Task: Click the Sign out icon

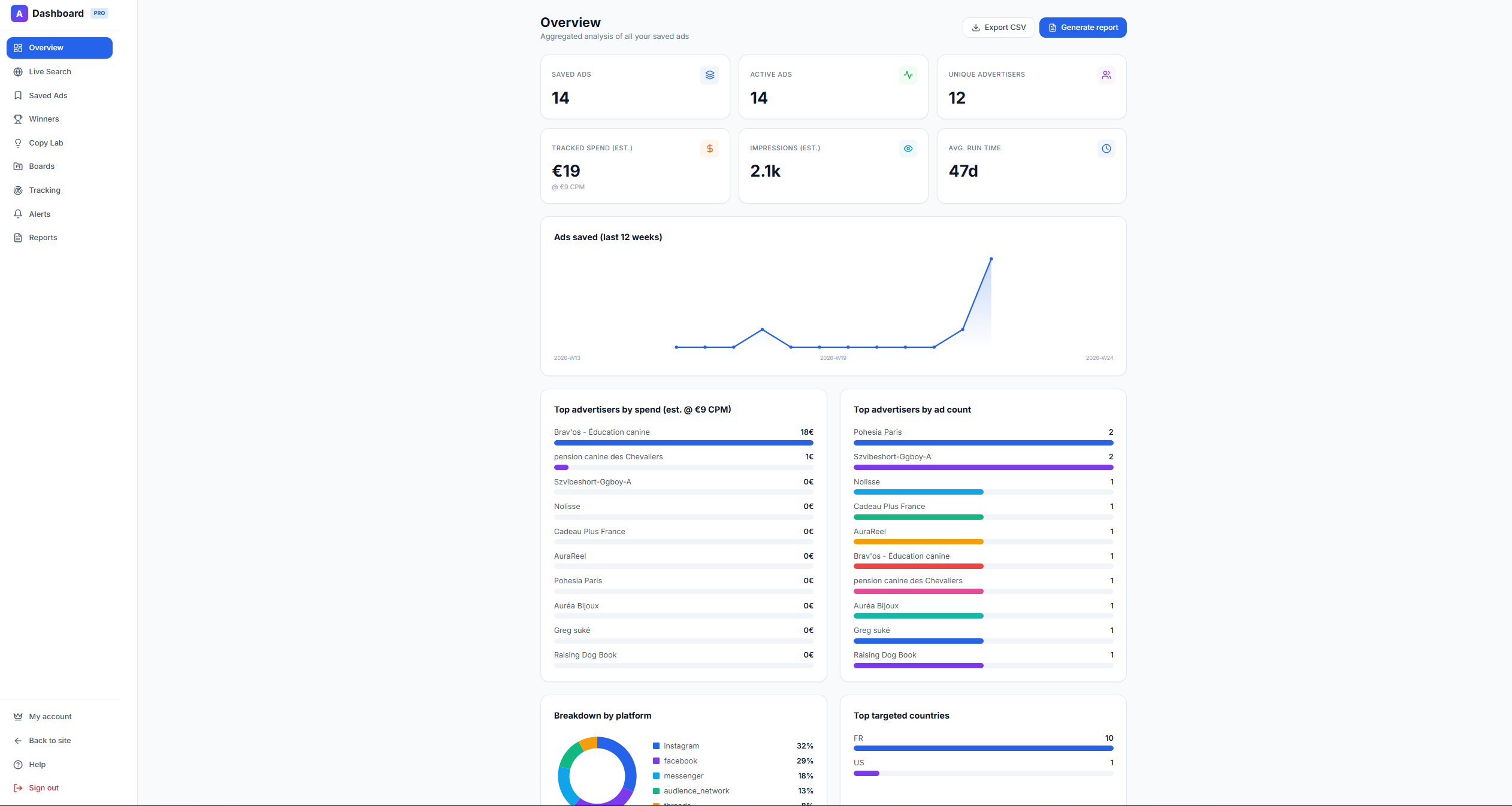Action: click(18, 788)
